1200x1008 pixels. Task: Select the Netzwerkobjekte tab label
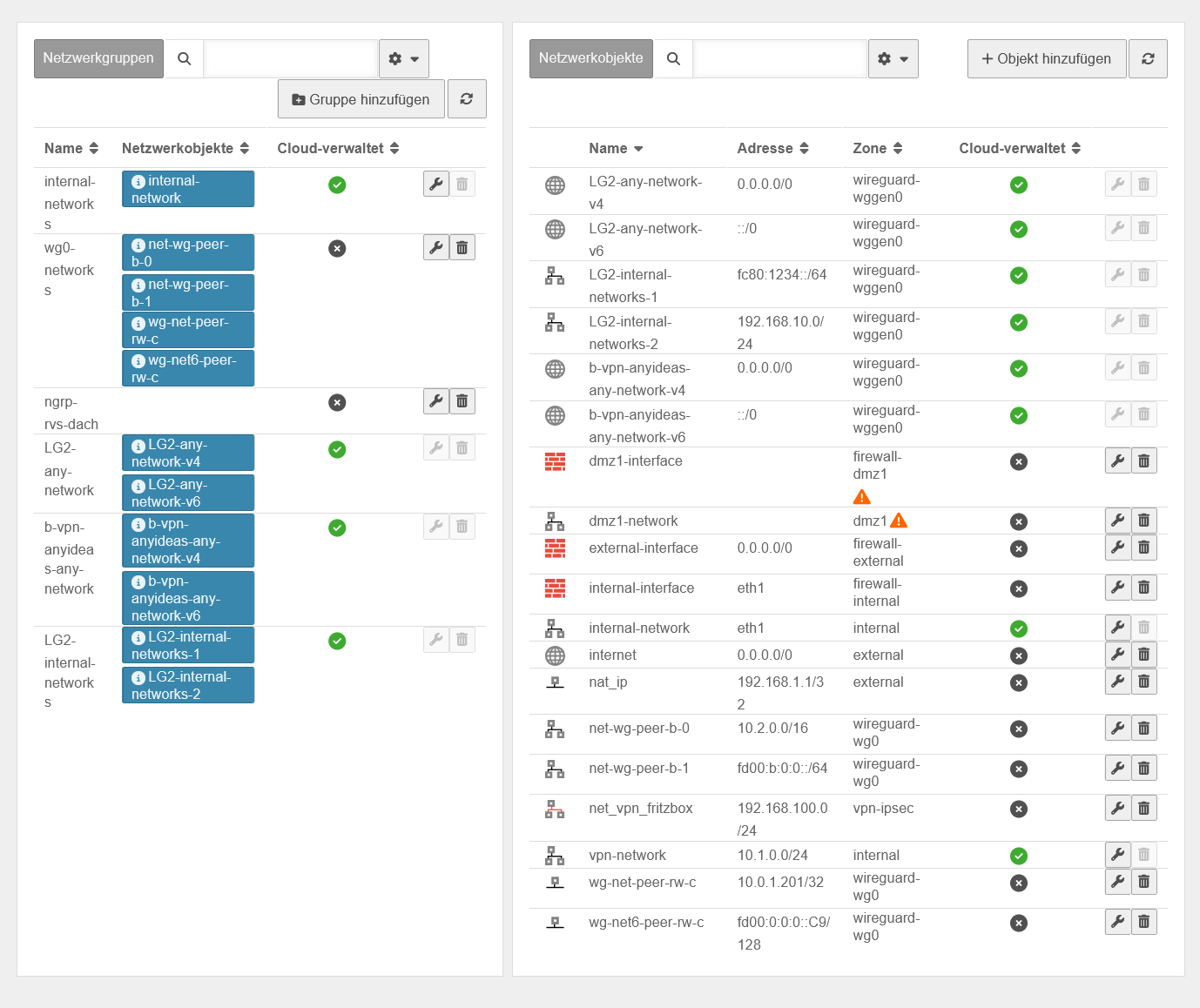pos(590,58)
